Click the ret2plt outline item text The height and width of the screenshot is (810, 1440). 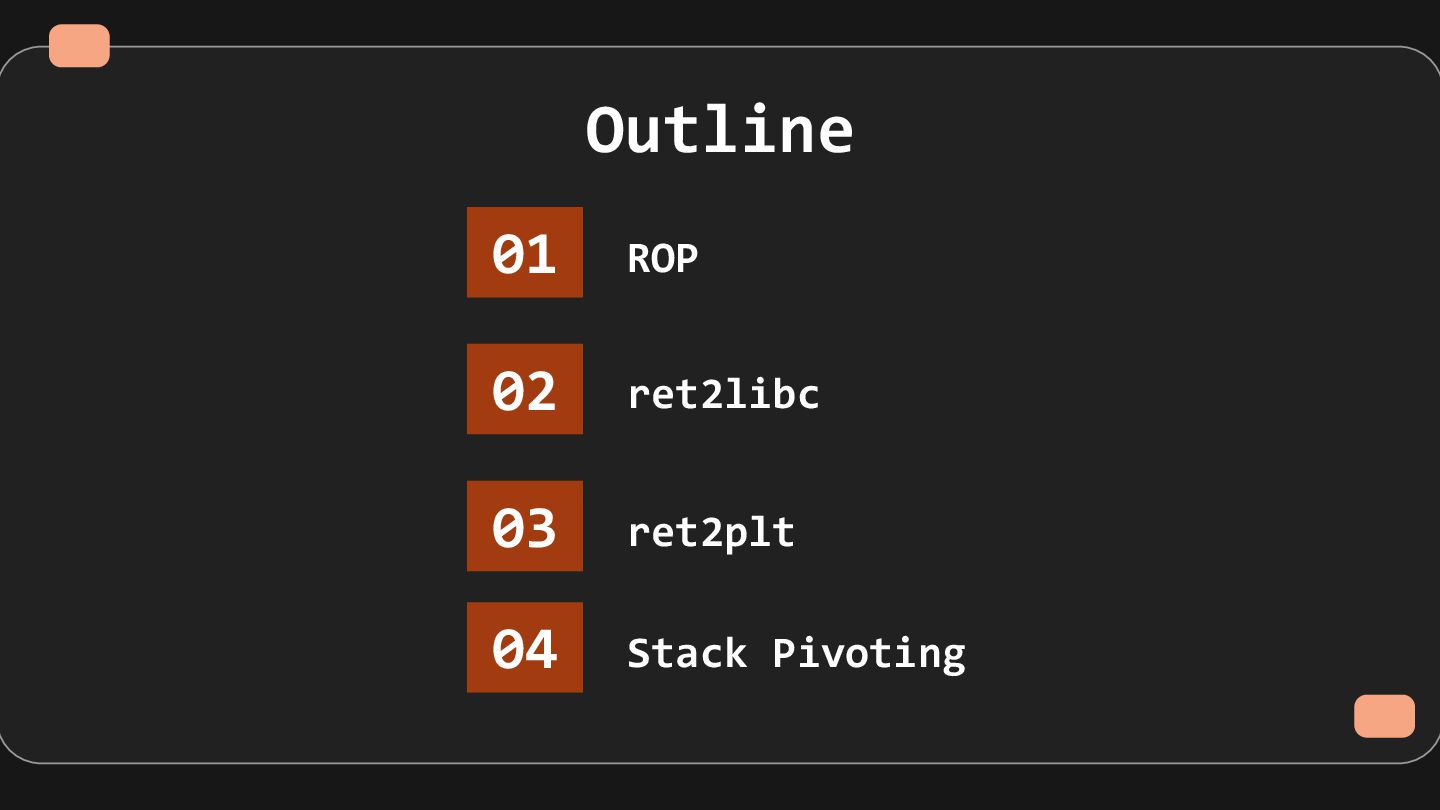(710, 532)
